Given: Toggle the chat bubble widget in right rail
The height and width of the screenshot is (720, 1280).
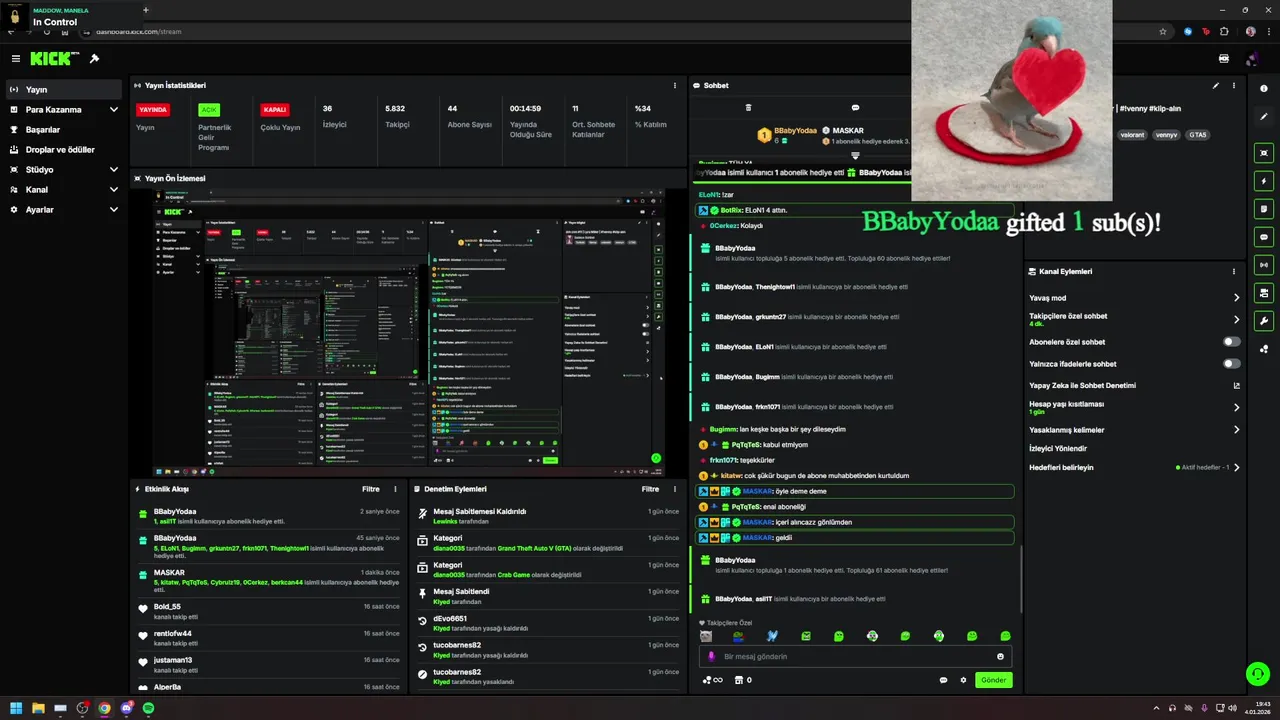Looking at the screenshot, I should click(x=1264, y=237).
